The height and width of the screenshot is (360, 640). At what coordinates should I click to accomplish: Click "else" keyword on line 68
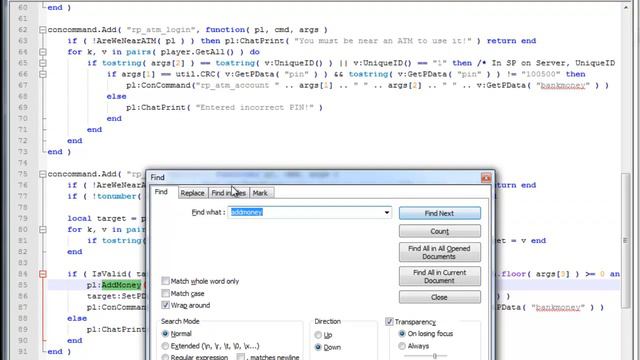(116, 96)
